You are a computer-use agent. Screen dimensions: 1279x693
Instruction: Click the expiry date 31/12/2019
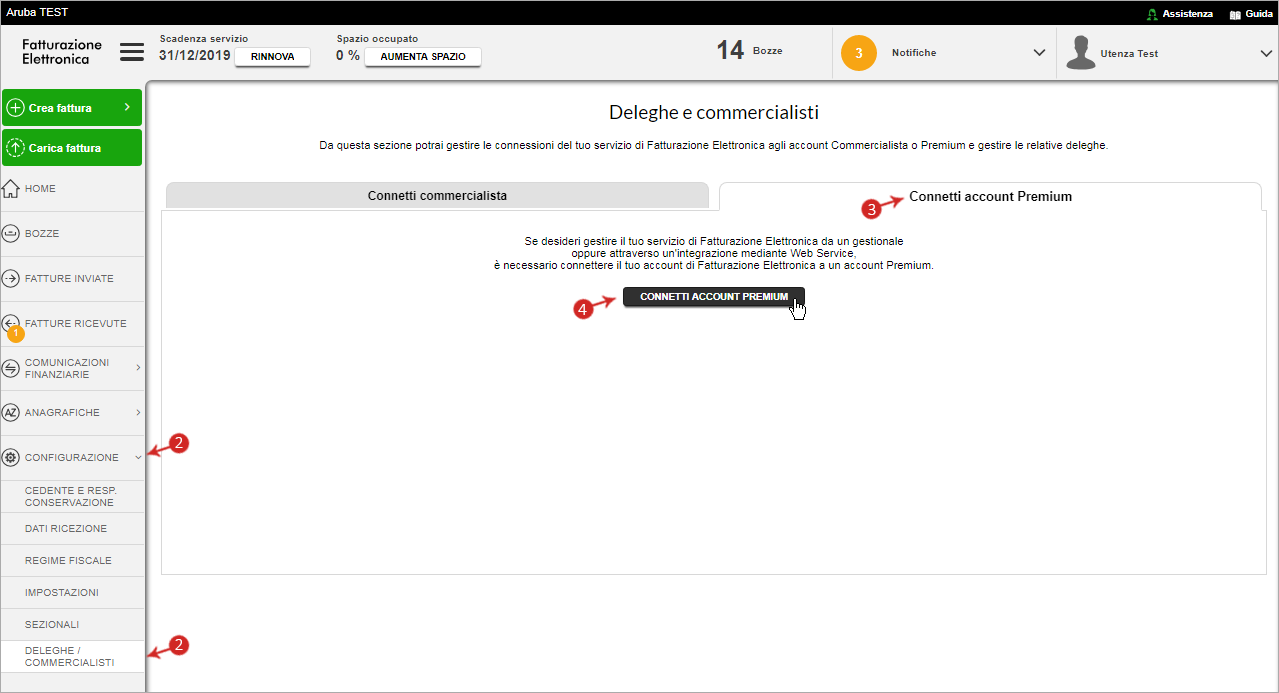tap(194, 56)
